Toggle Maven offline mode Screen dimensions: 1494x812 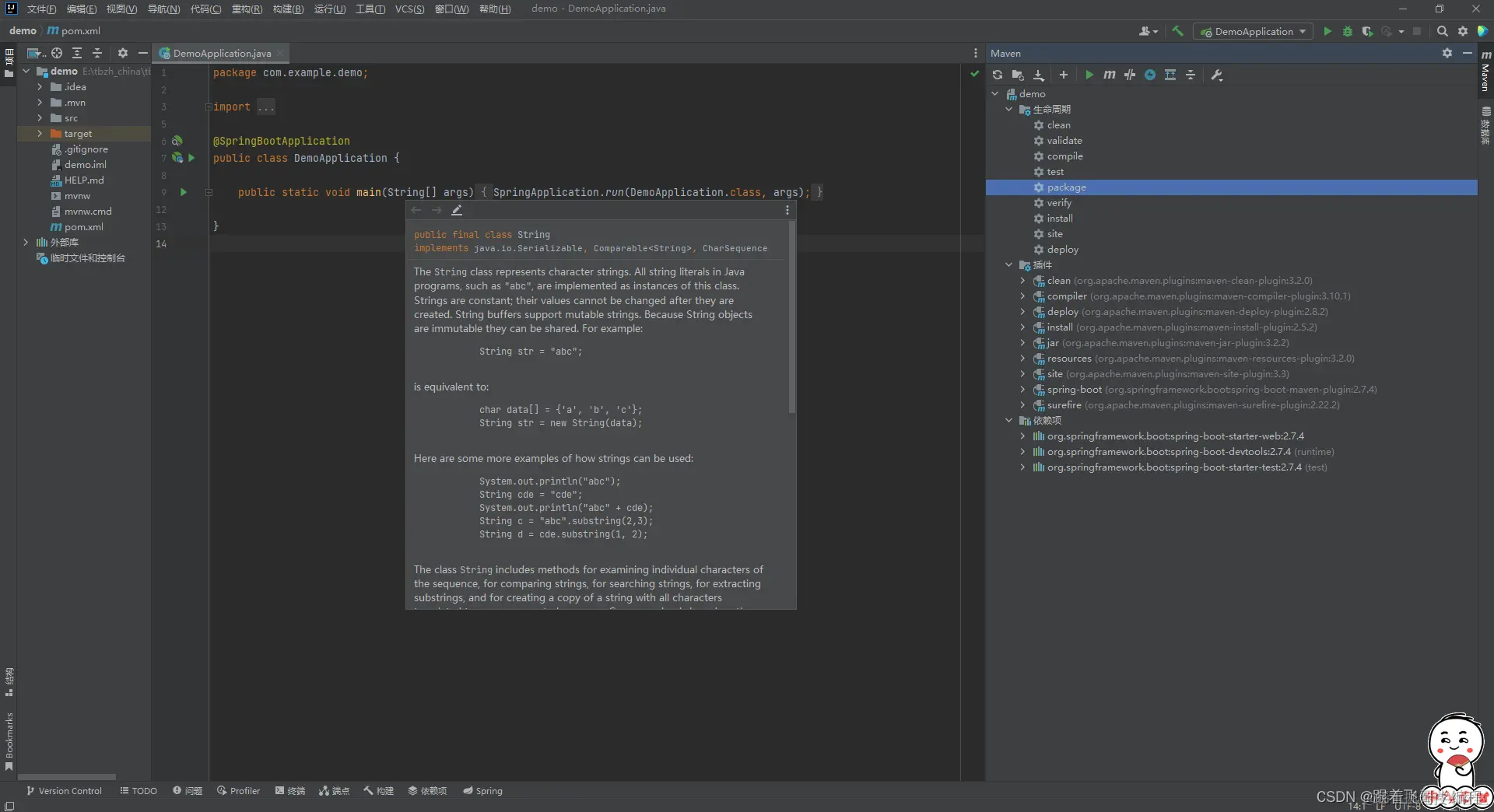pos(1130,75)
